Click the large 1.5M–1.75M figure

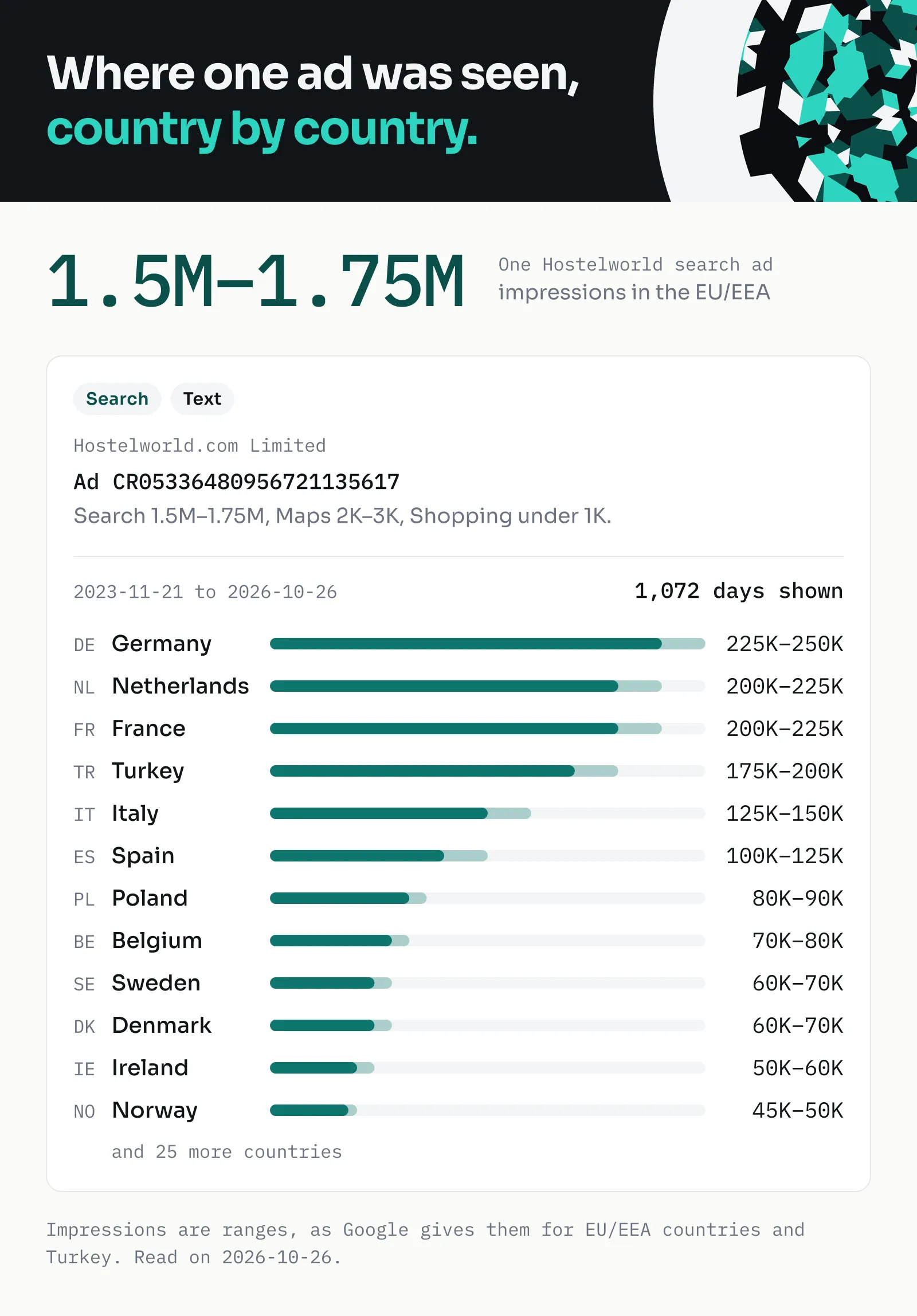tap(256, 282)
